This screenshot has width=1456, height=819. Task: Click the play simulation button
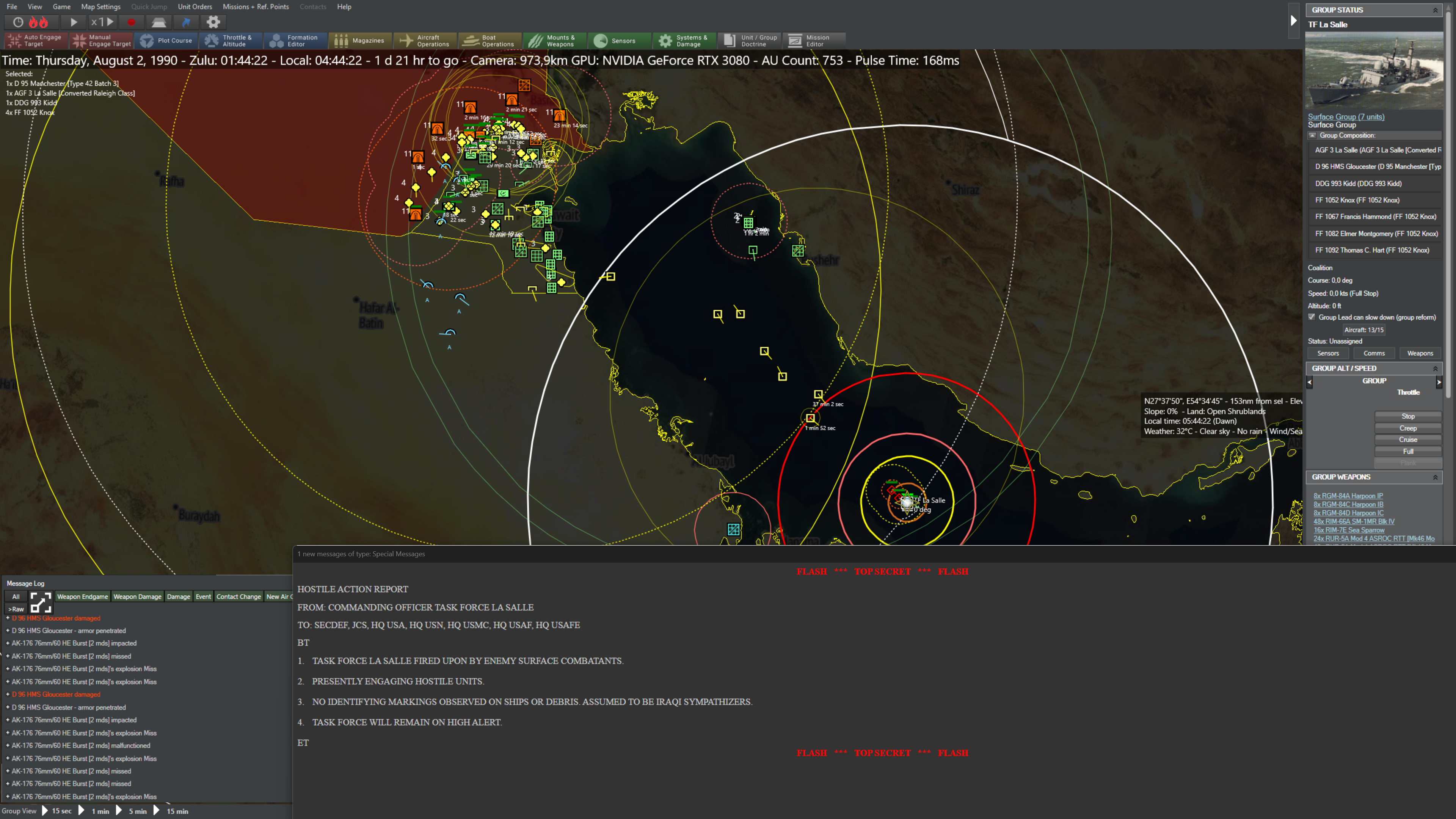[x=74, y=22]
